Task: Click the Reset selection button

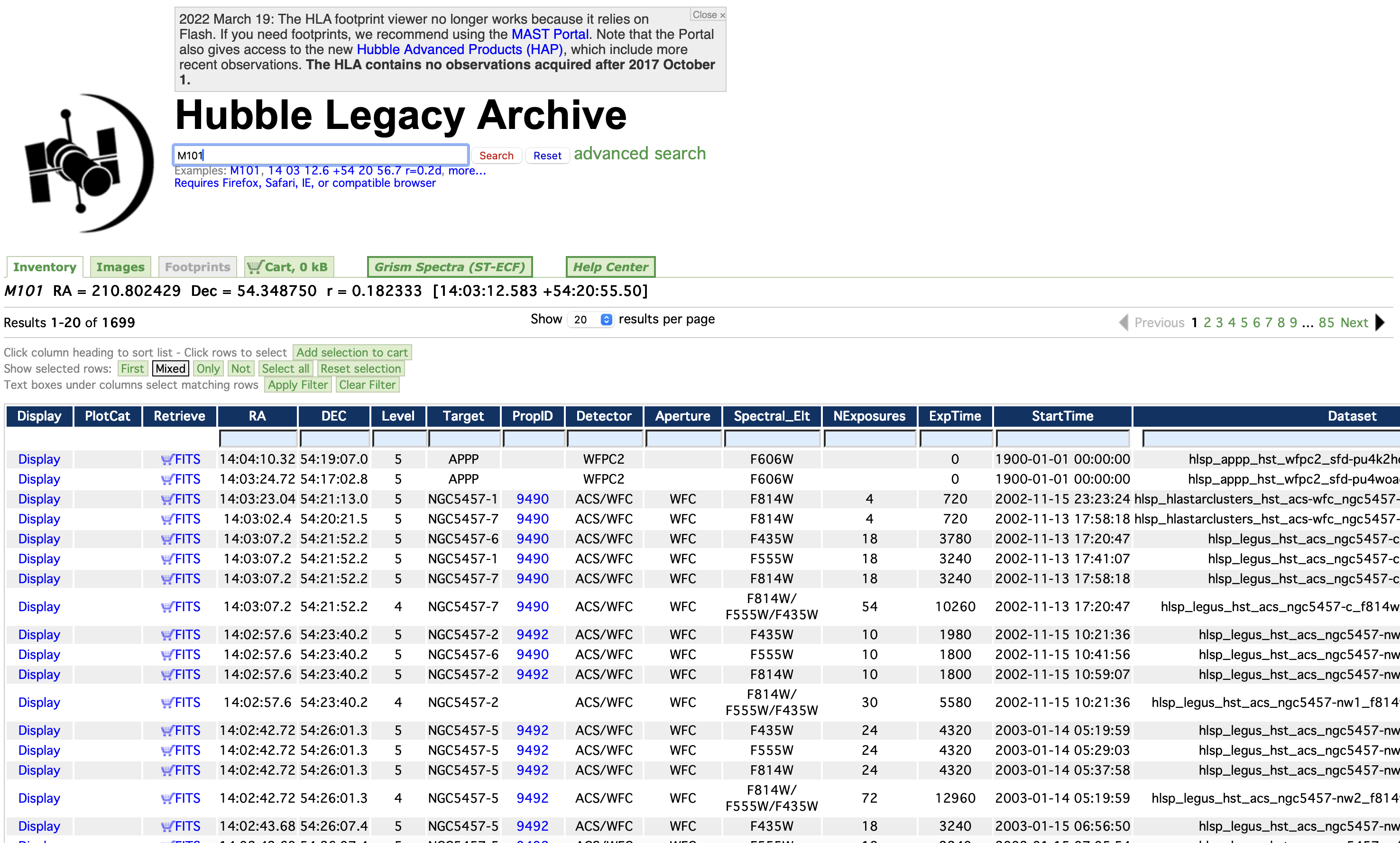Action: (361, 369)
